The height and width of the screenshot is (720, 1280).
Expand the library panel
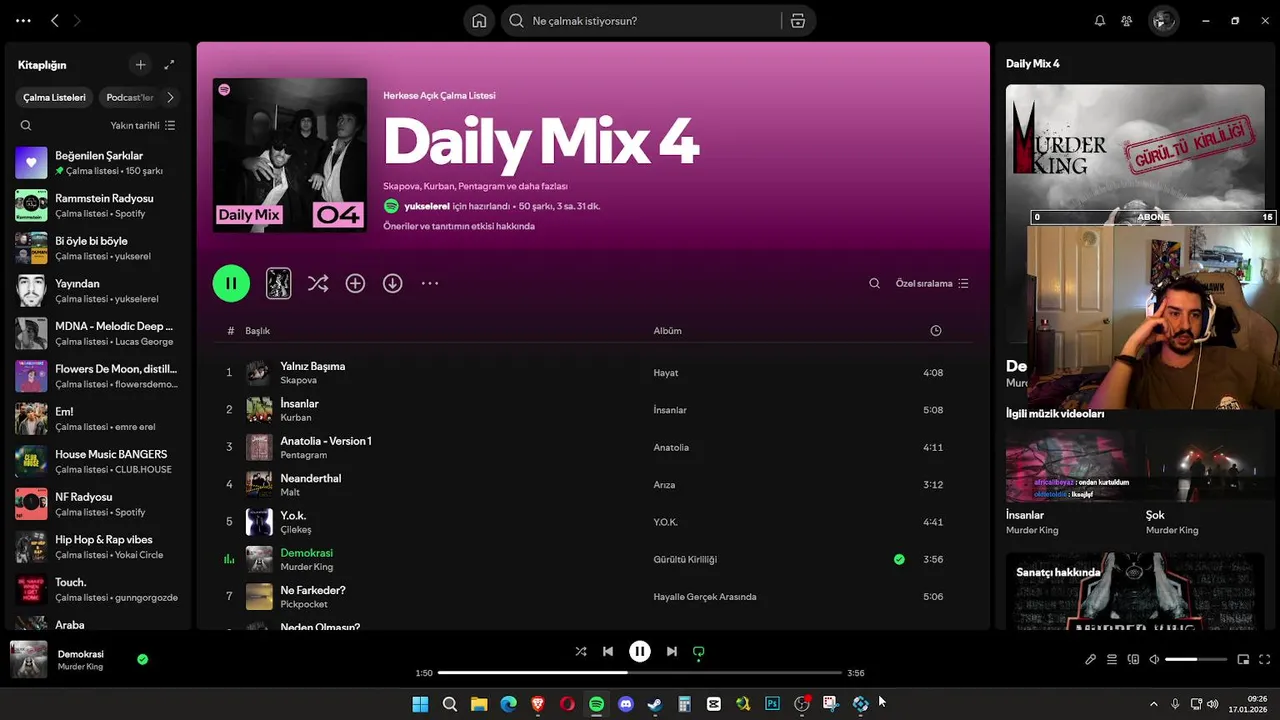[169, 65]
